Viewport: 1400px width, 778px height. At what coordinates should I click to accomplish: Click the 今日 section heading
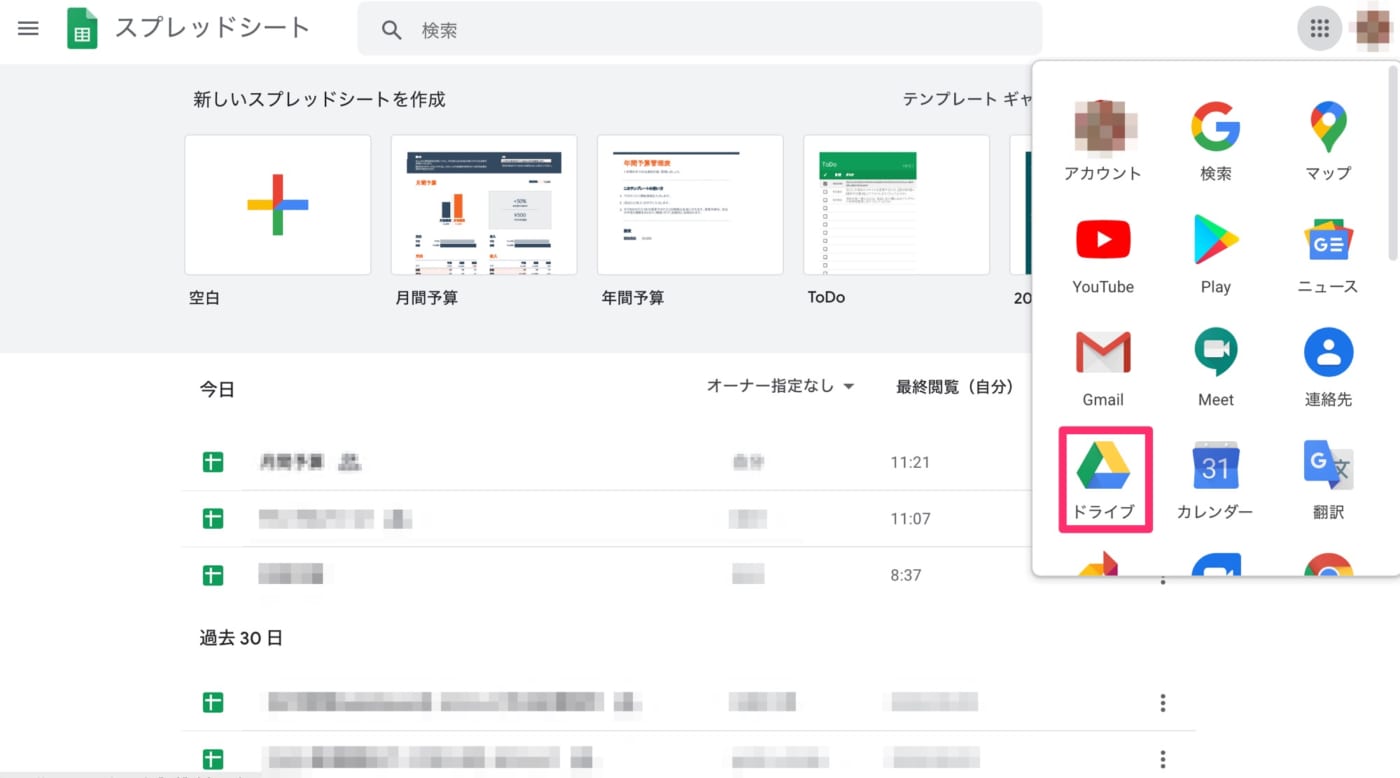click(217, 389)
